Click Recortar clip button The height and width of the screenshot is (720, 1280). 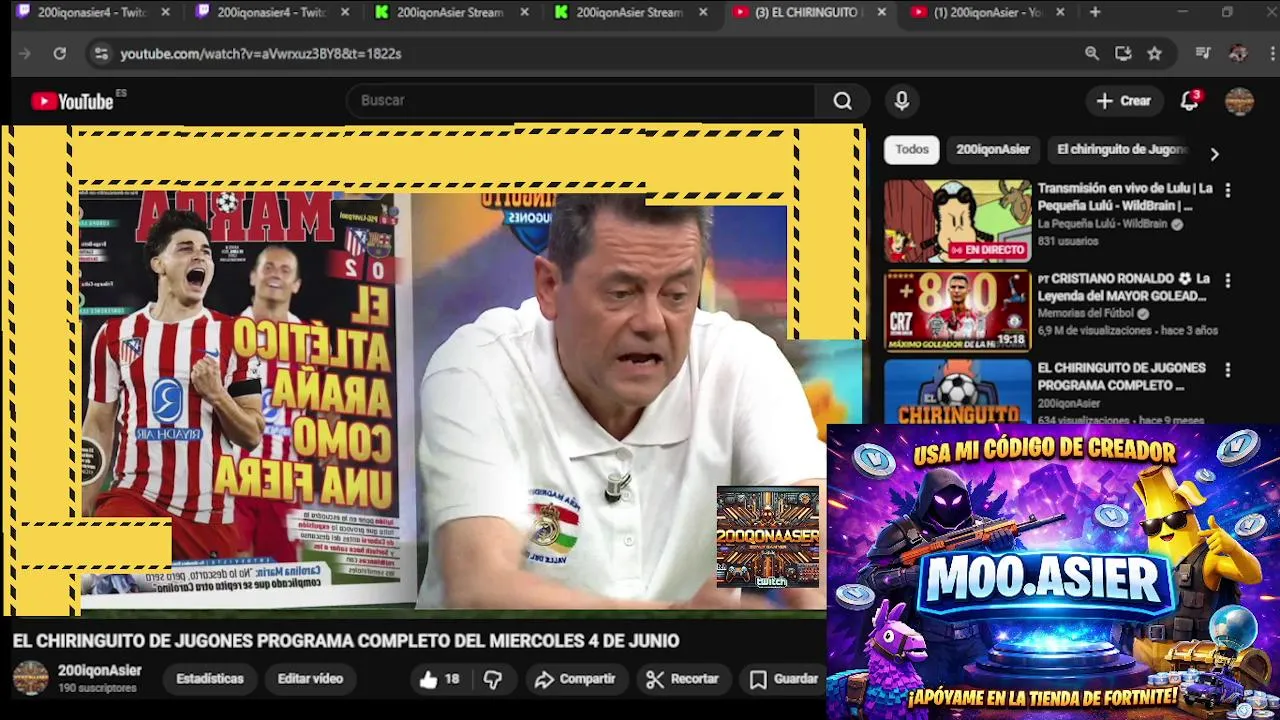click(x=683, y=679)
